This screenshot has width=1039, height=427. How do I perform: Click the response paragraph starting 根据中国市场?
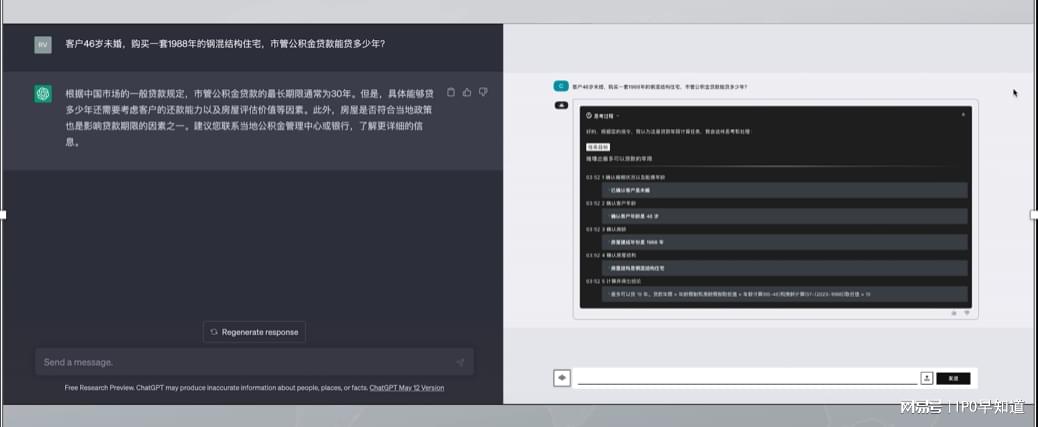pos(250,117)
